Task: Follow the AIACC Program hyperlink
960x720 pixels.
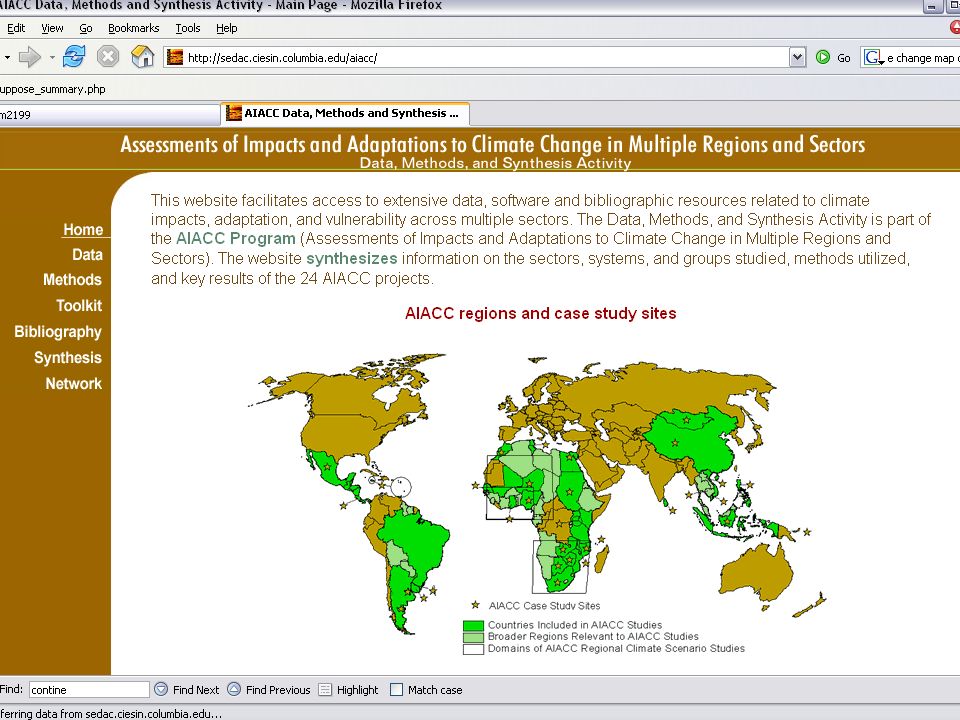Action: pos(236,239)
